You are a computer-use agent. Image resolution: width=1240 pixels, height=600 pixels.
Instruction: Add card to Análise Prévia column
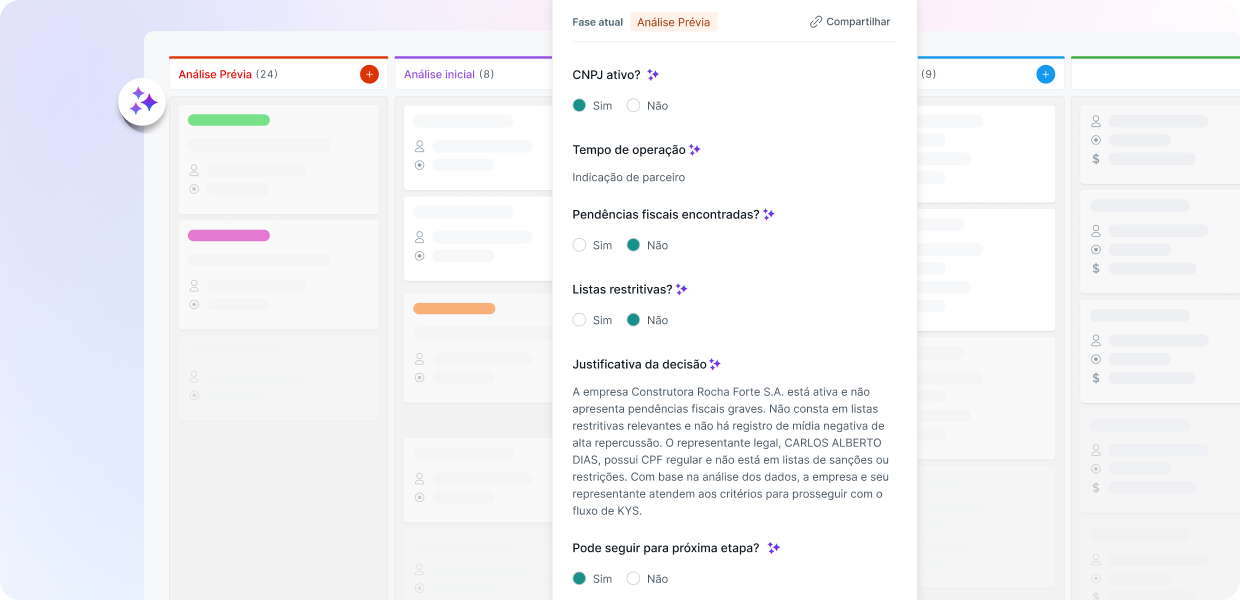369,74
